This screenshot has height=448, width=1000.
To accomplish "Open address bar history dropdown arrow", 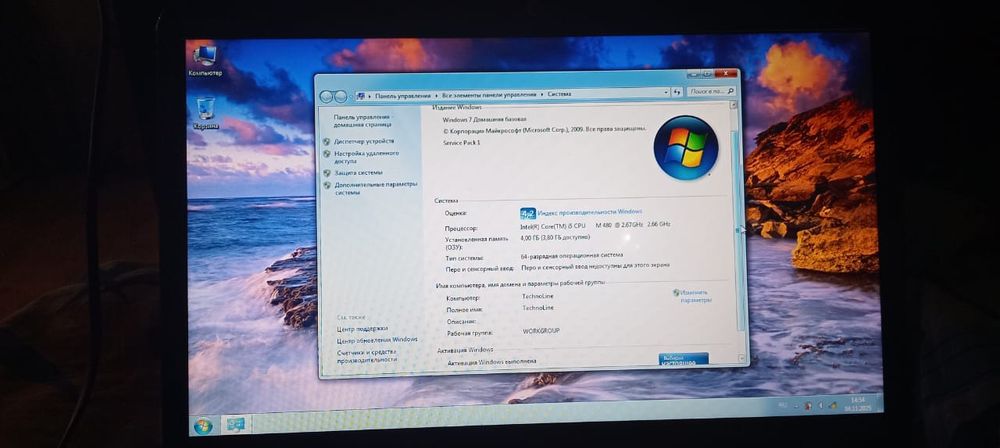I will (665, 93).
